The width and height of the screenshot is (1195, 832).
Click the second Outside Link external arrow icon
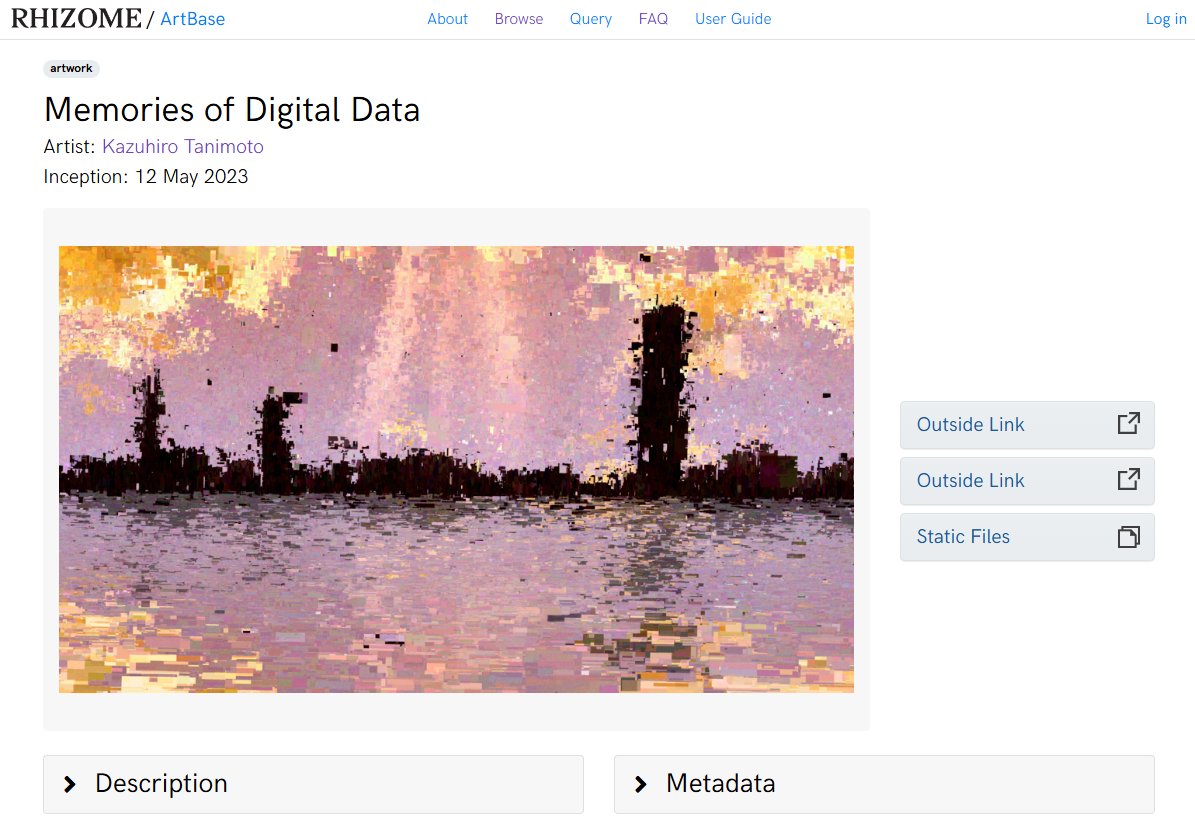(x=1129, y=479)
